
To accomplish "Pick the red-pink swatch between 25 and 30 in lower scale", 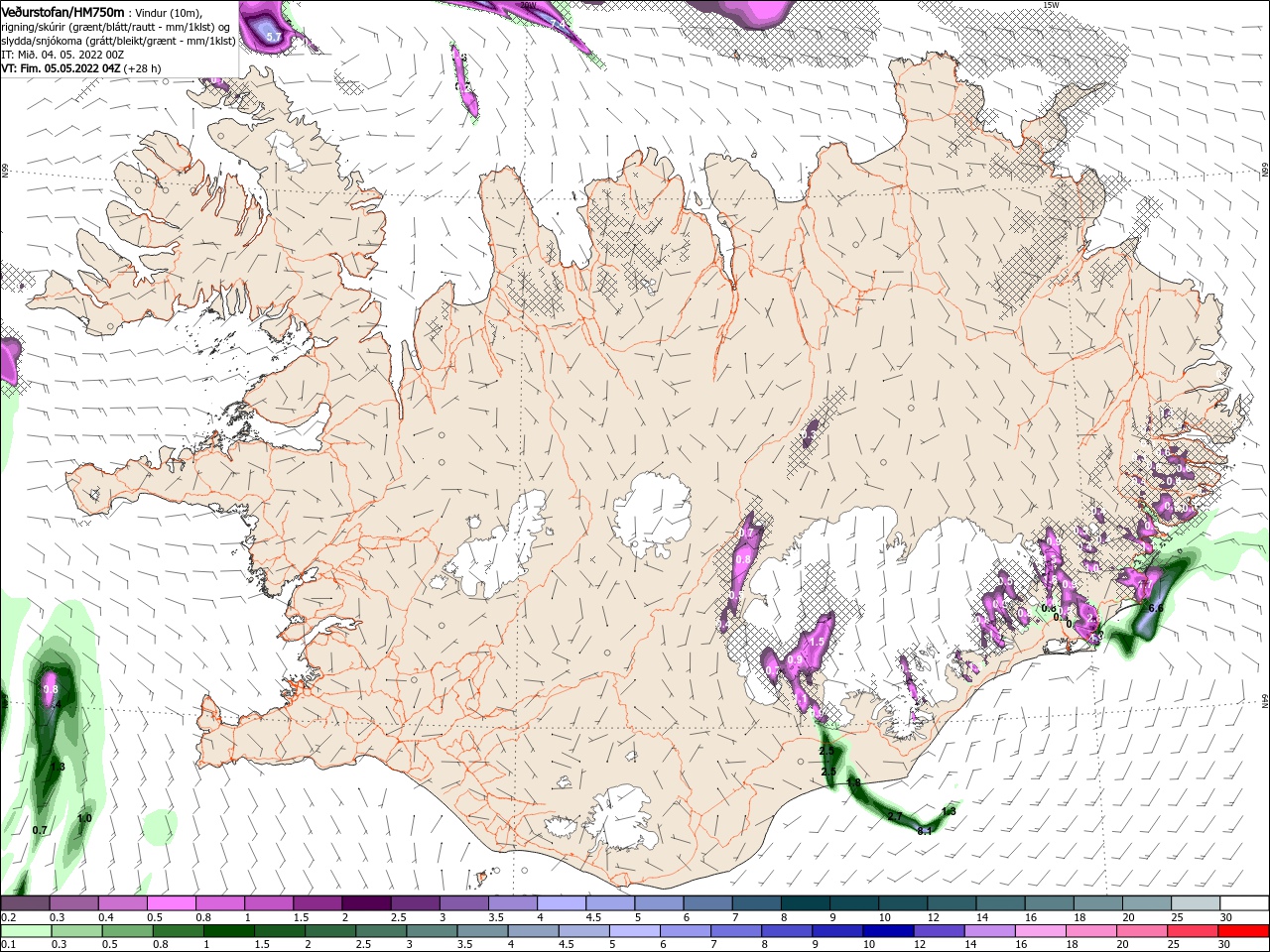I will coord(1193,931).
